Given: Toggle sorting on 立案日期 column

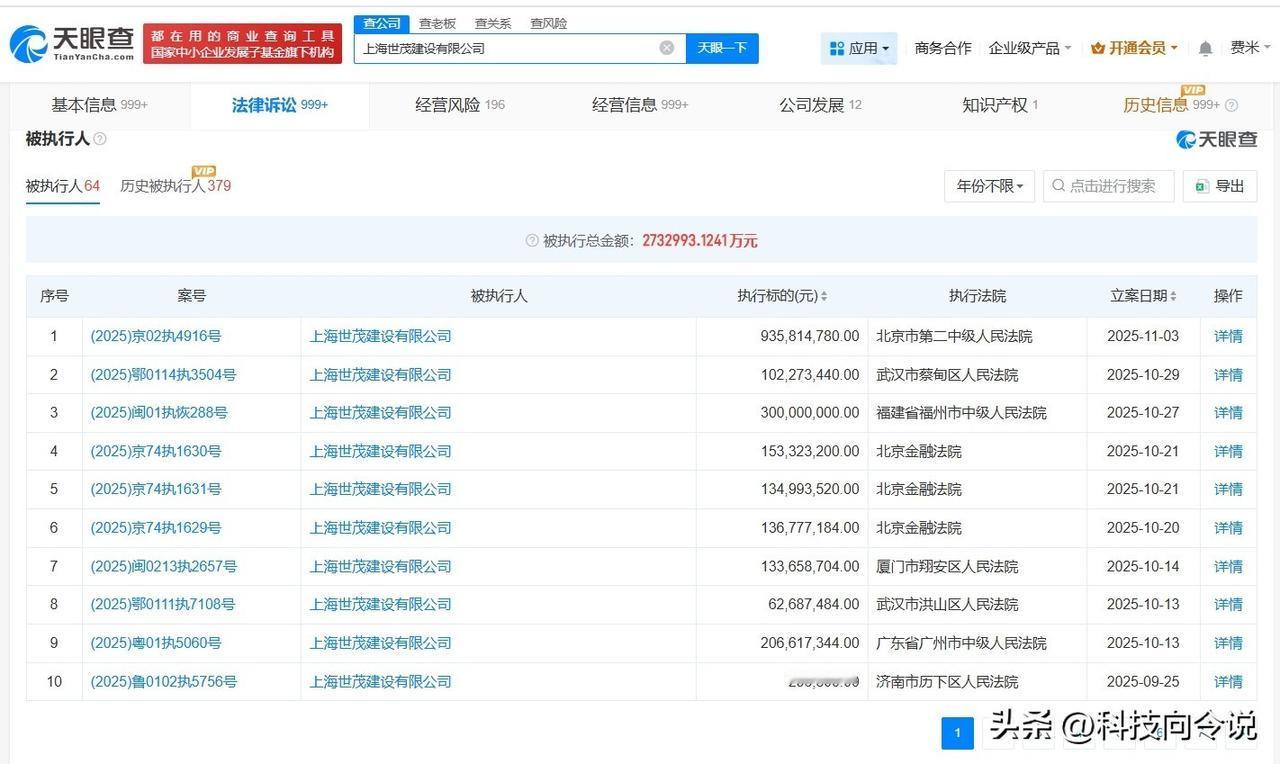Looking at the screenshot, I should pos(1174,295).
